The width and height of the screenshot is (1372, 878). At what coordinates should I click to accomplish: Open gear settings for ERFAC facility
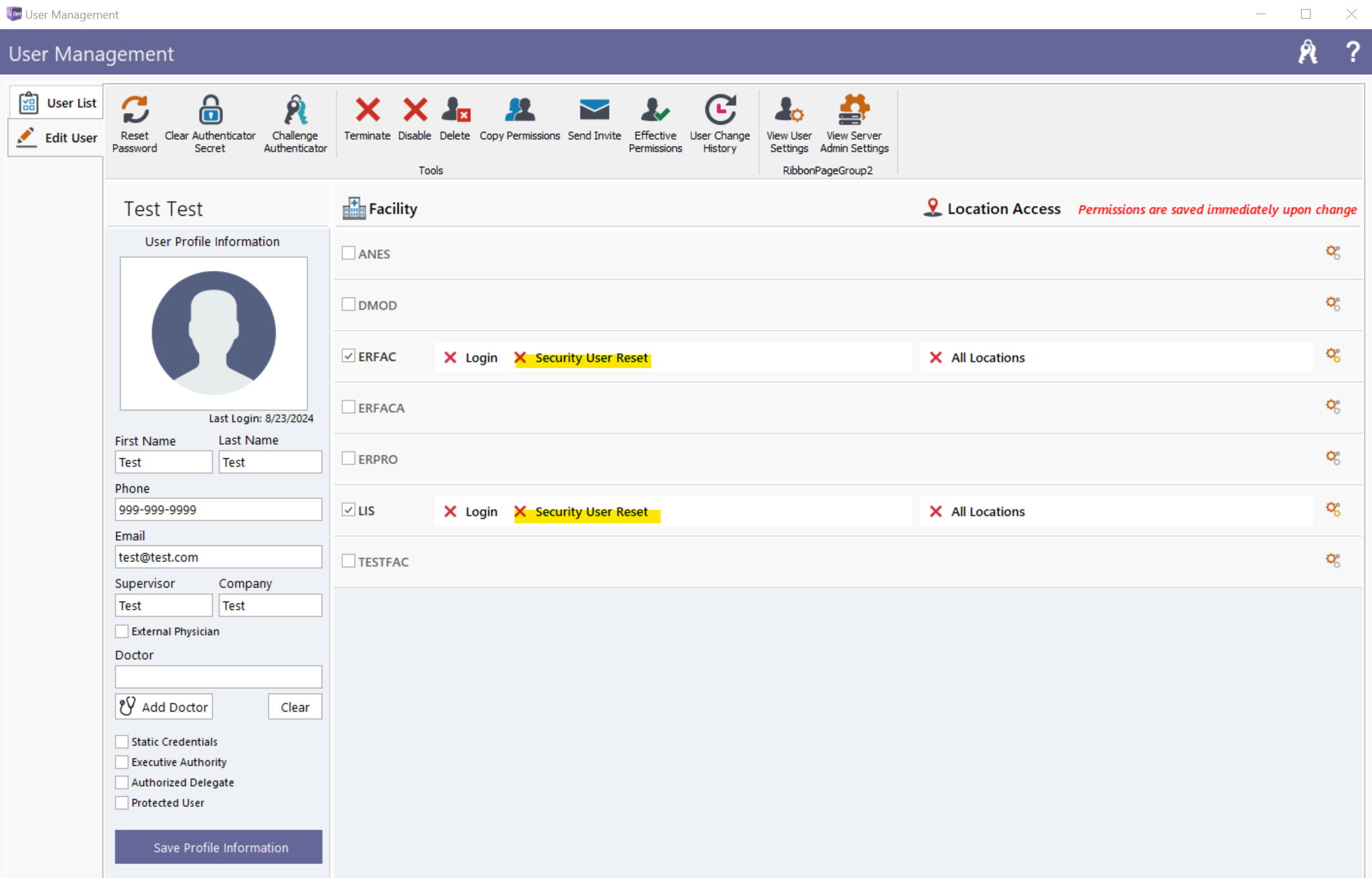tap(1333, 355)
